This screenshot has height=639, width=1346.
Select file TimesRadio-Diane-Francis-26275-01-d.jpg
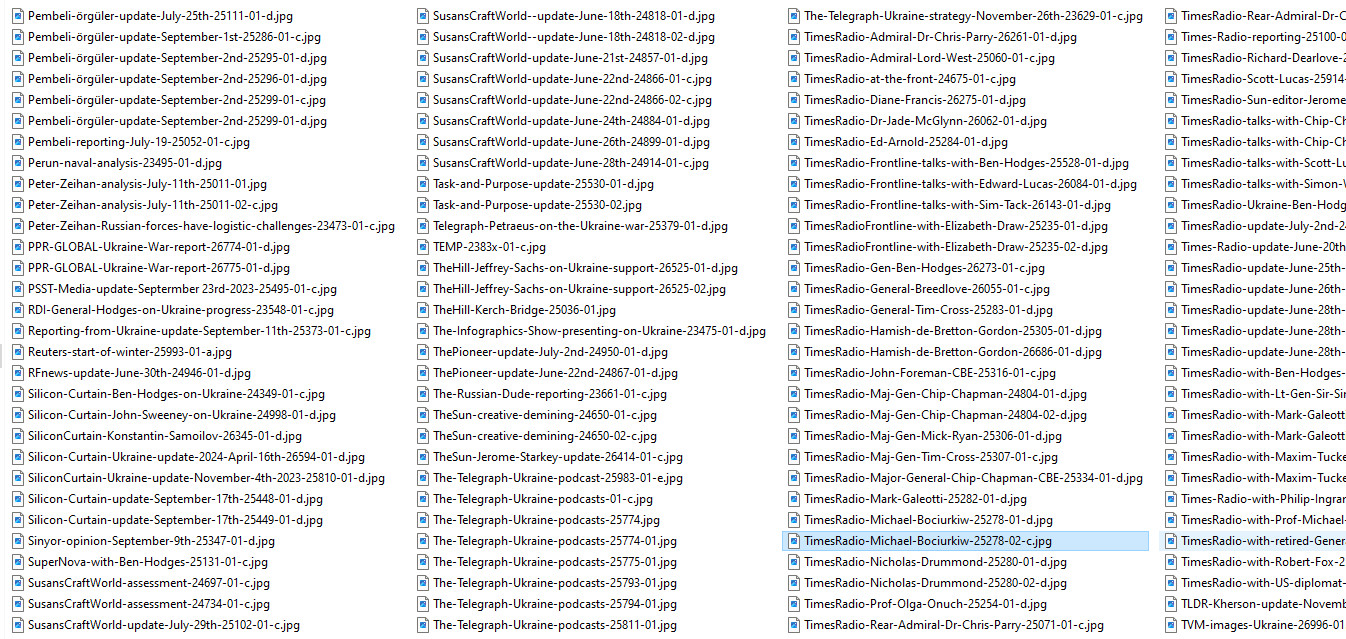click(x=915, y=100)
